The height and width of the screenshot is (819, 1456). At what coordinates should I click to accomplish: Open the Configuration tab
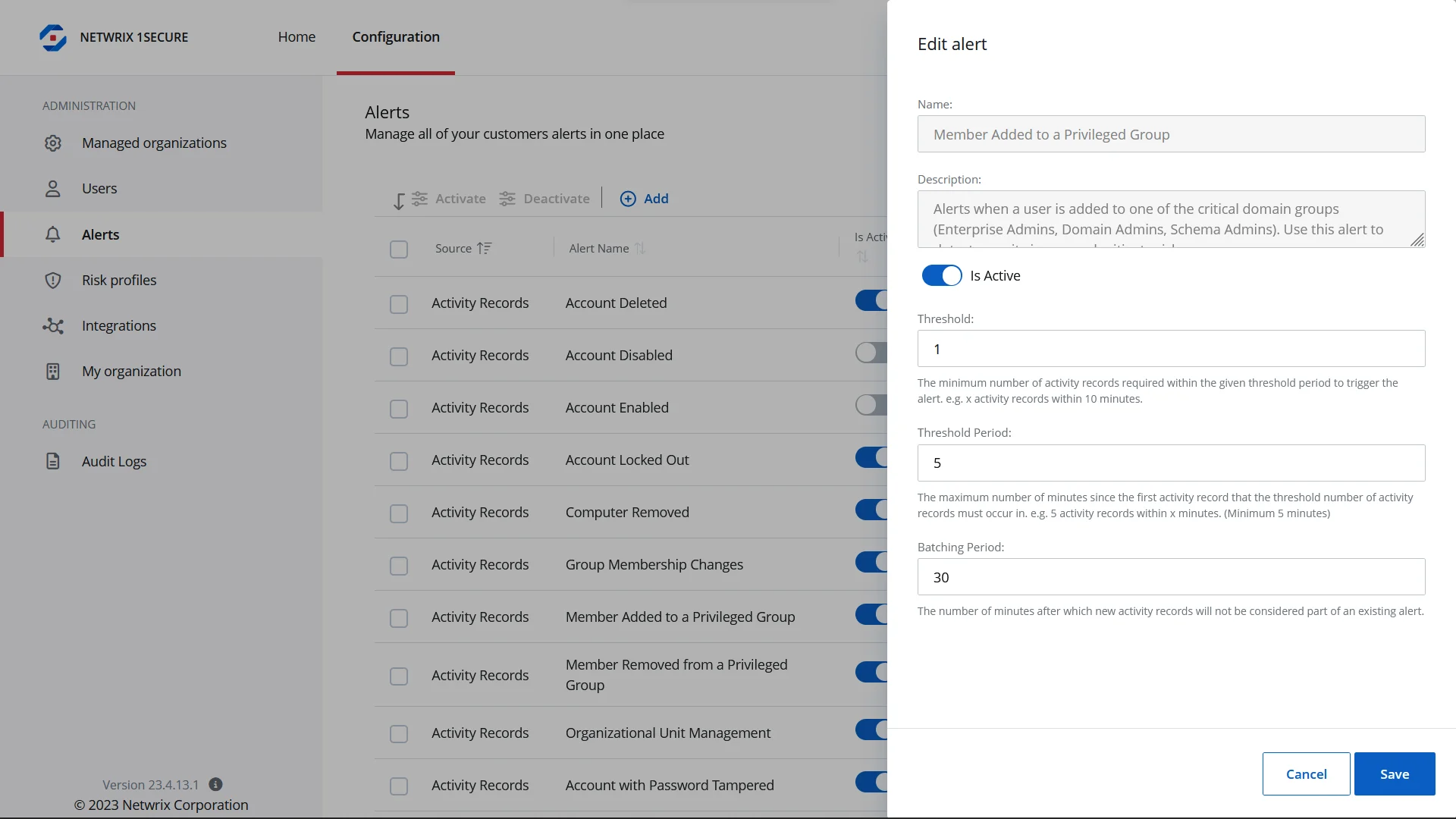click(396, 36)
